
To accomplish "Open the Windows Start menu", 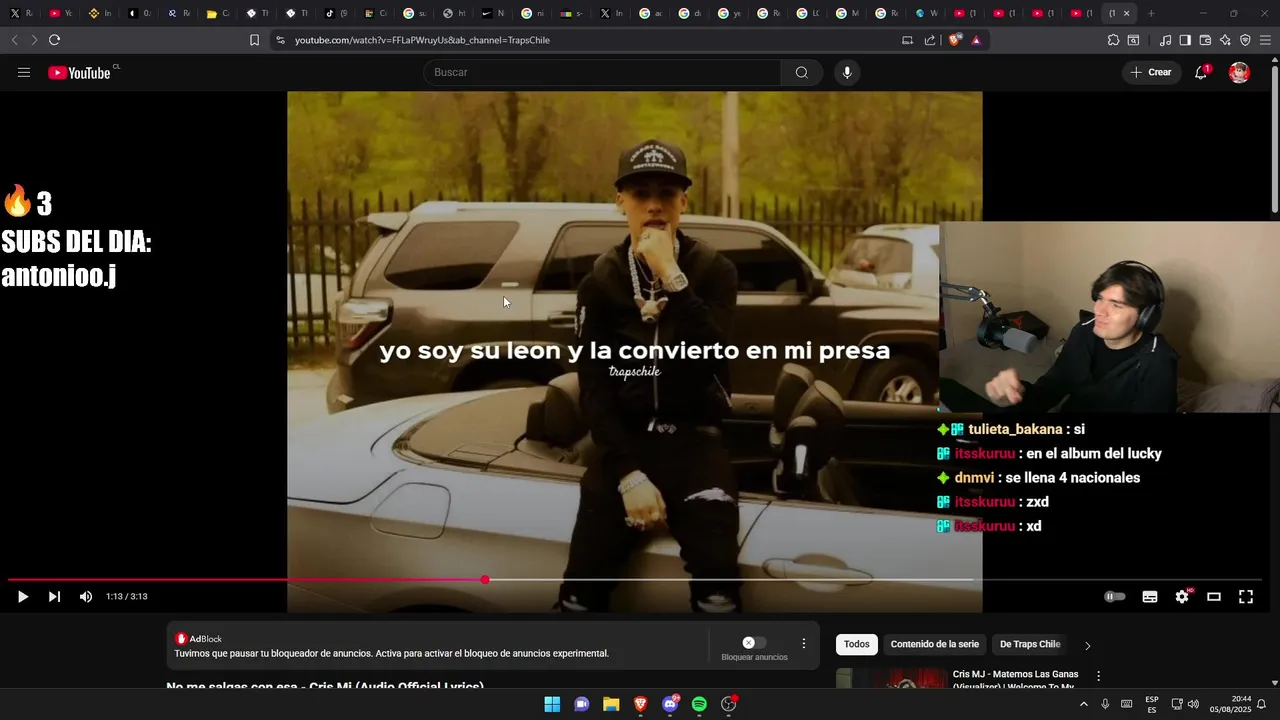I will (552, 704).
